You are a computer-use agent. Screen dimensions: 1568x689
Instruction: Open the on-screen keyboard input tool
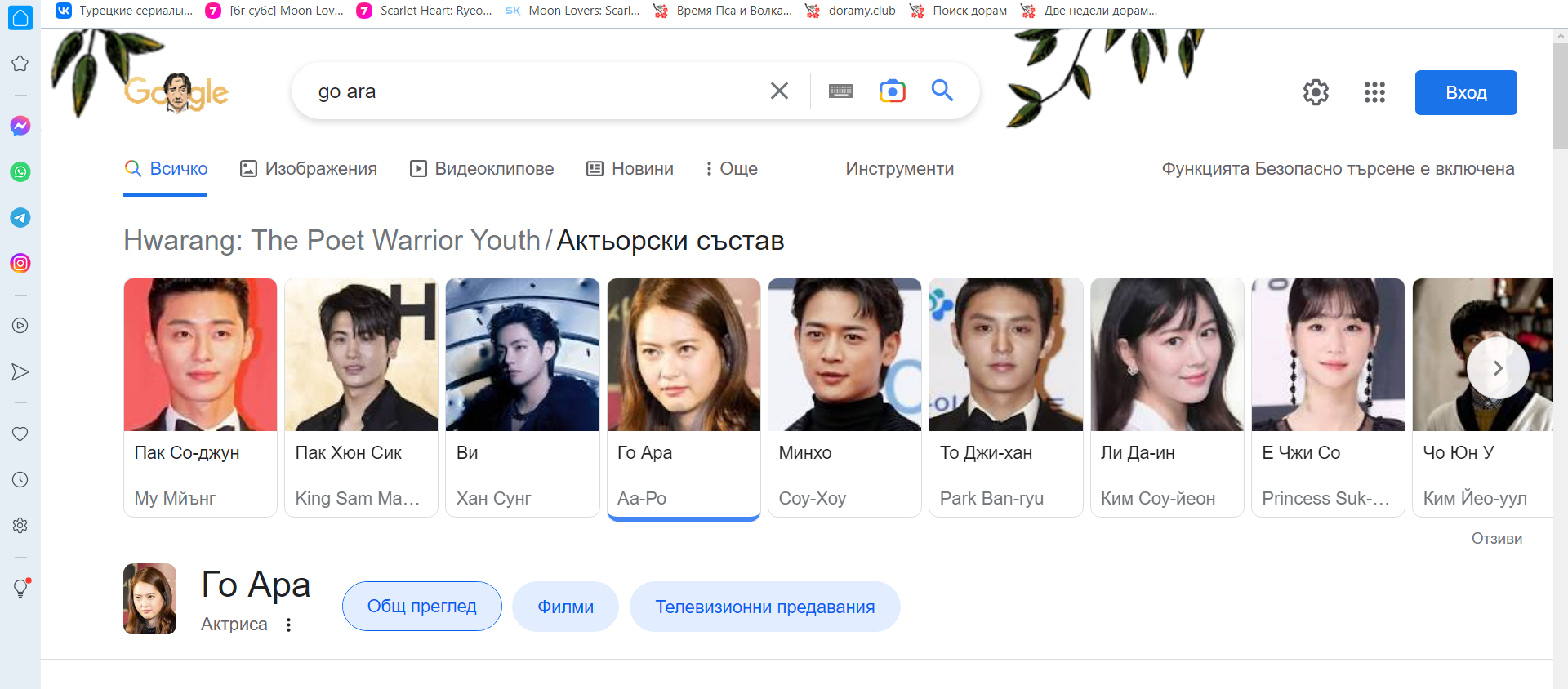(840, 91)
